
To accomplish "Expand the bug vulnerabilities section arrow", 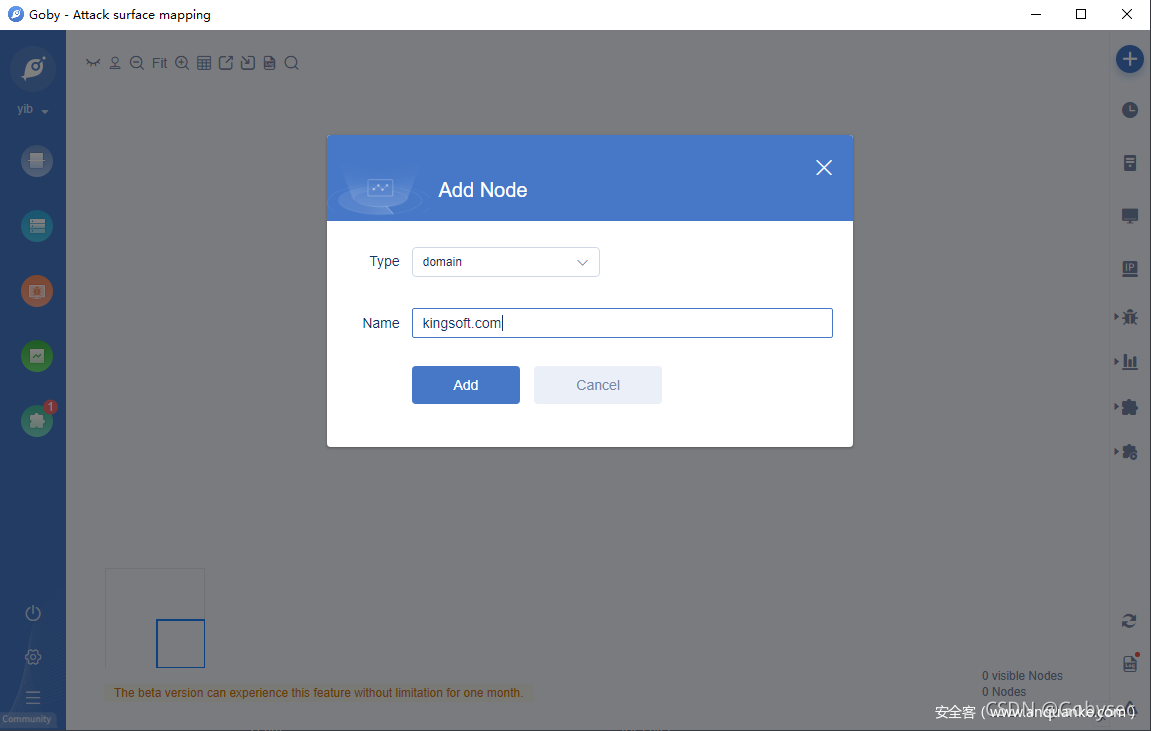I will (x=1116, y=317).
